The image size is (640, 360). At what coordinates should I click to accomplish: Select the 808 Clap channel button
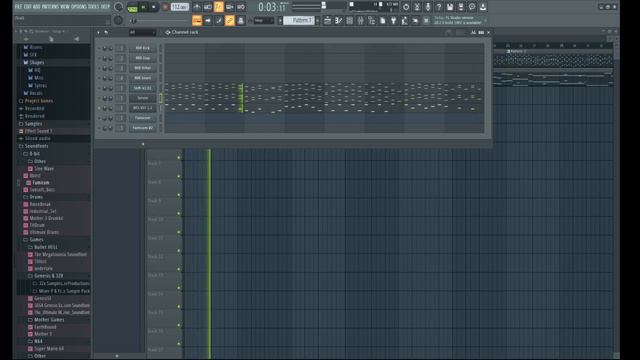(x=142, y=58)
